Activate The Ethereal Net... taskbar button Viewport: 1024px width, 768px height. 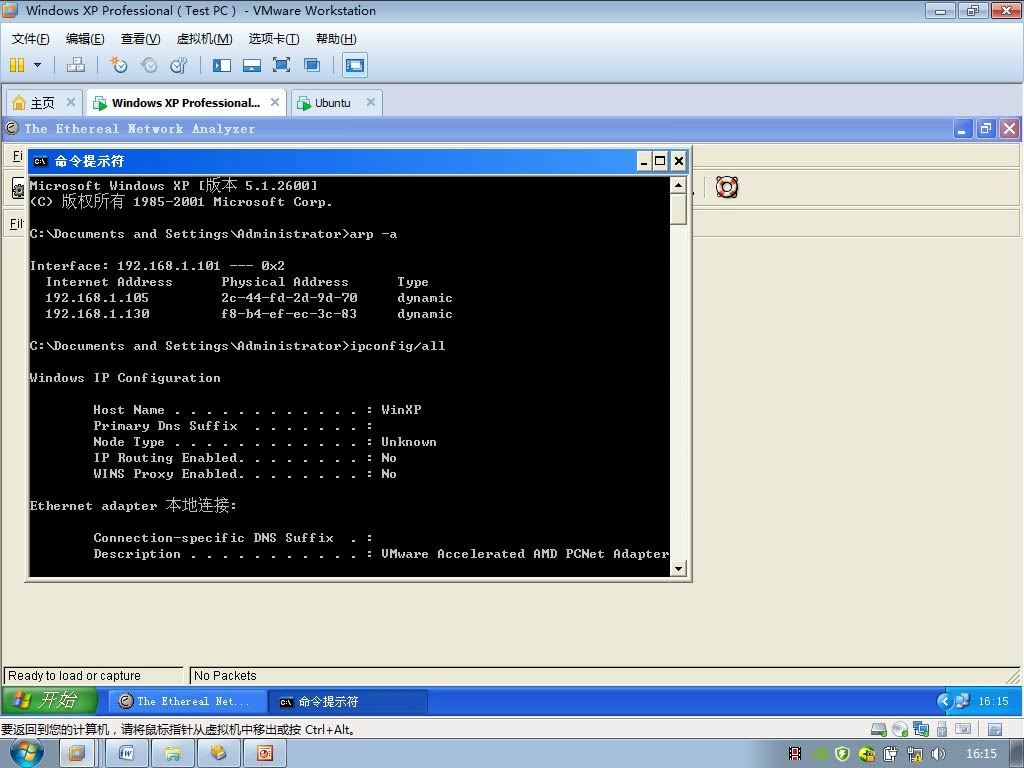(187, 701)
